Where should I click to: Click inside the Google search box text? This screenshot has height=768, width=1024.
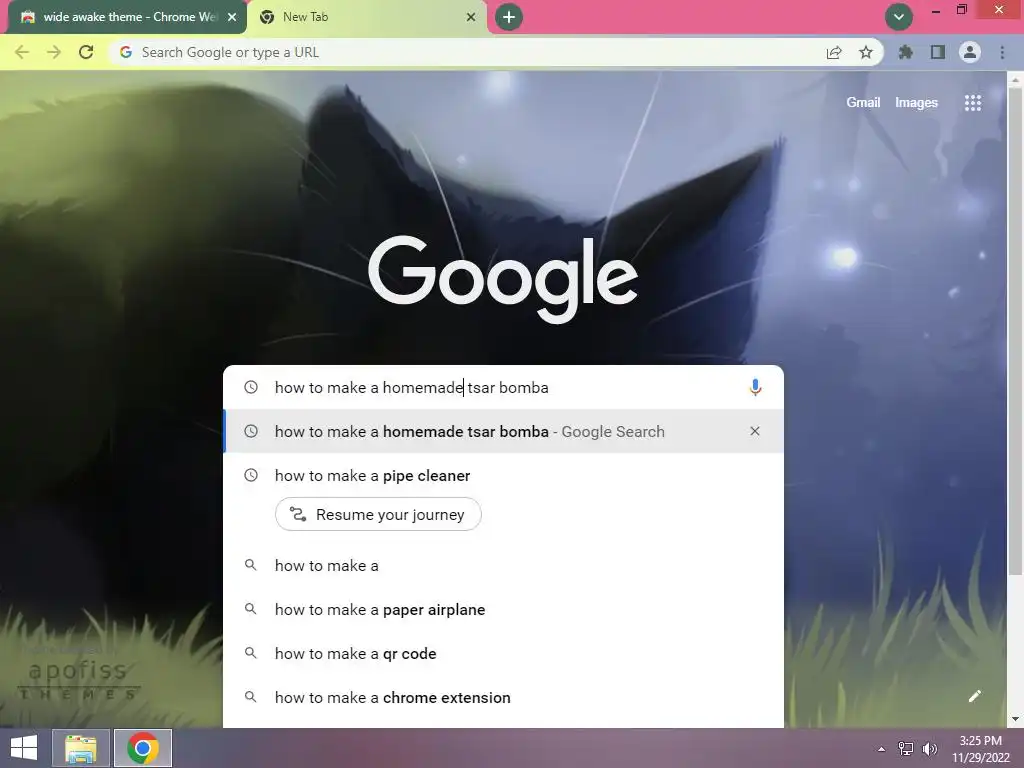coord(411,387)
